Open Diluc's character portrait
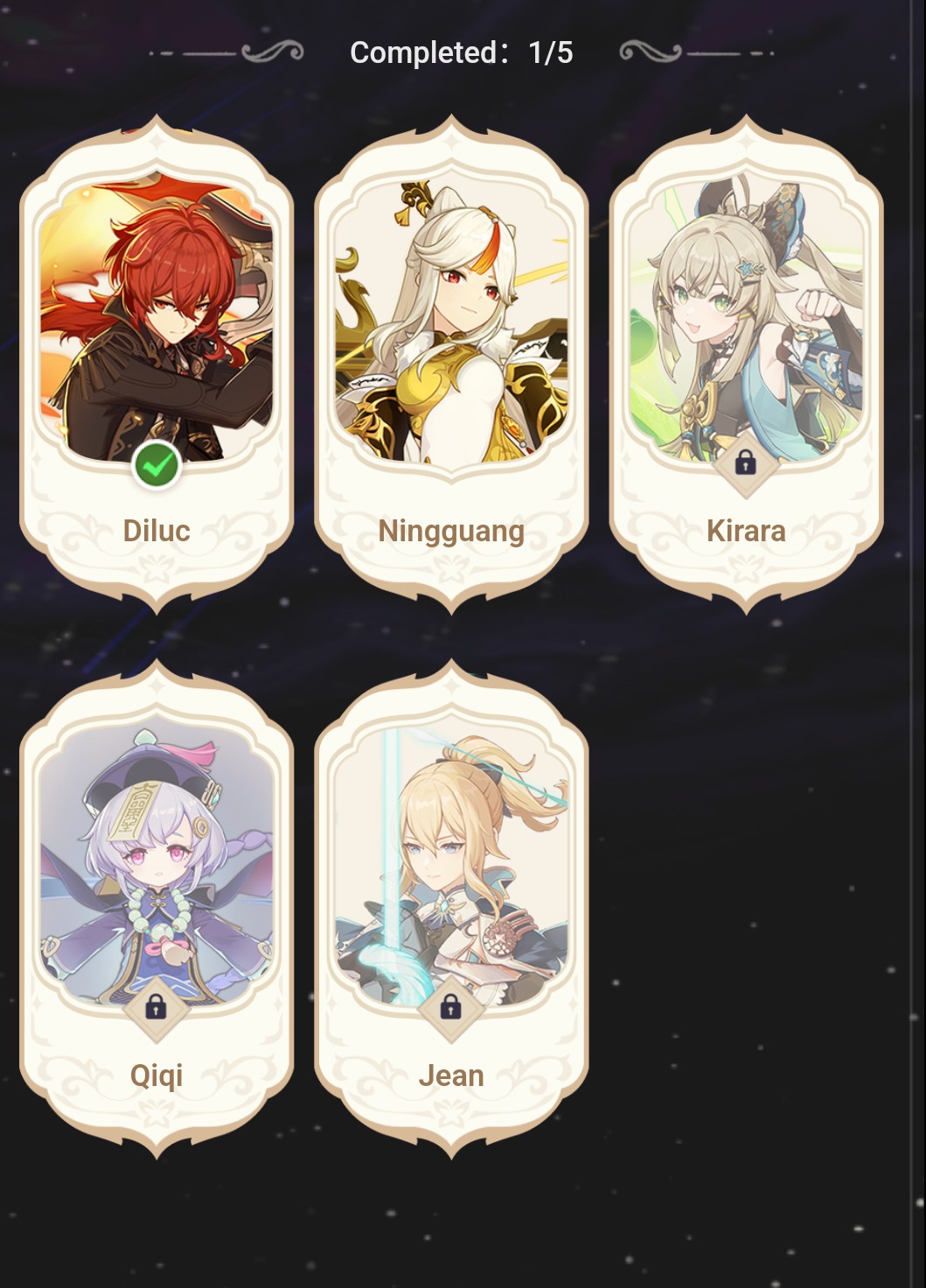The image size is (926, 1288). 157,322
